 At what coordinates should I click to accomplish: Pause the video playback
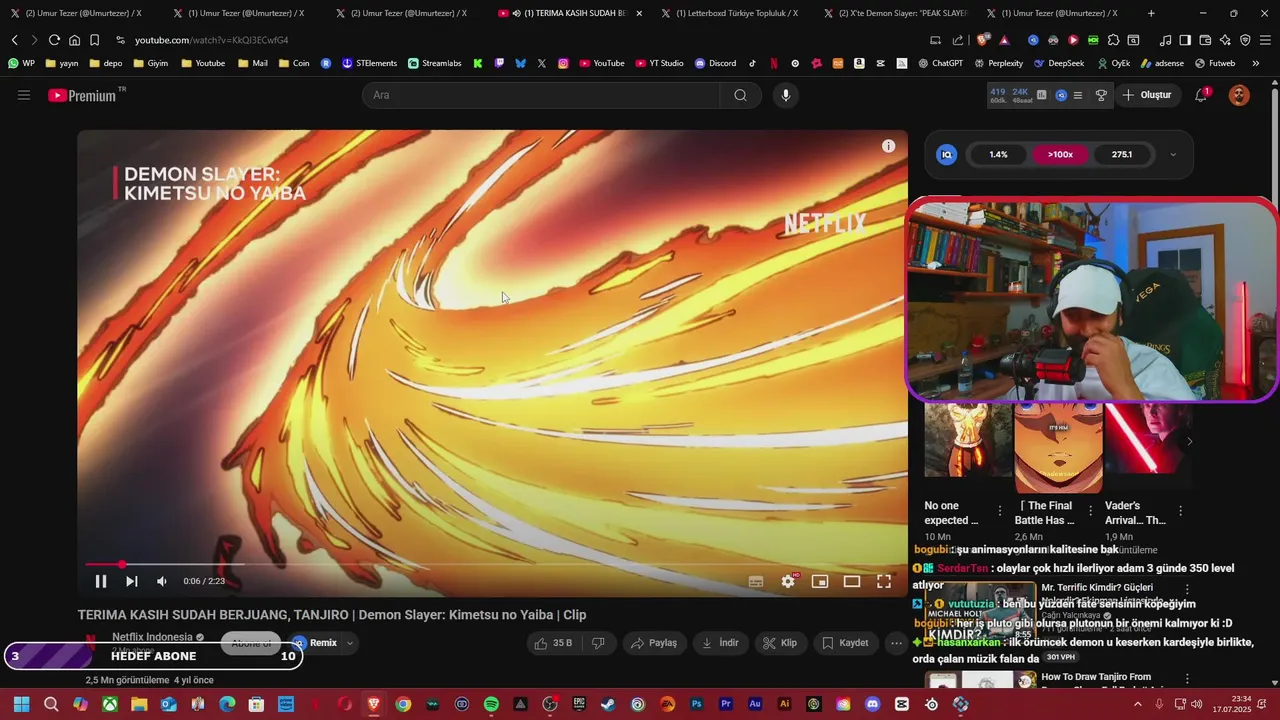(101, 581)
